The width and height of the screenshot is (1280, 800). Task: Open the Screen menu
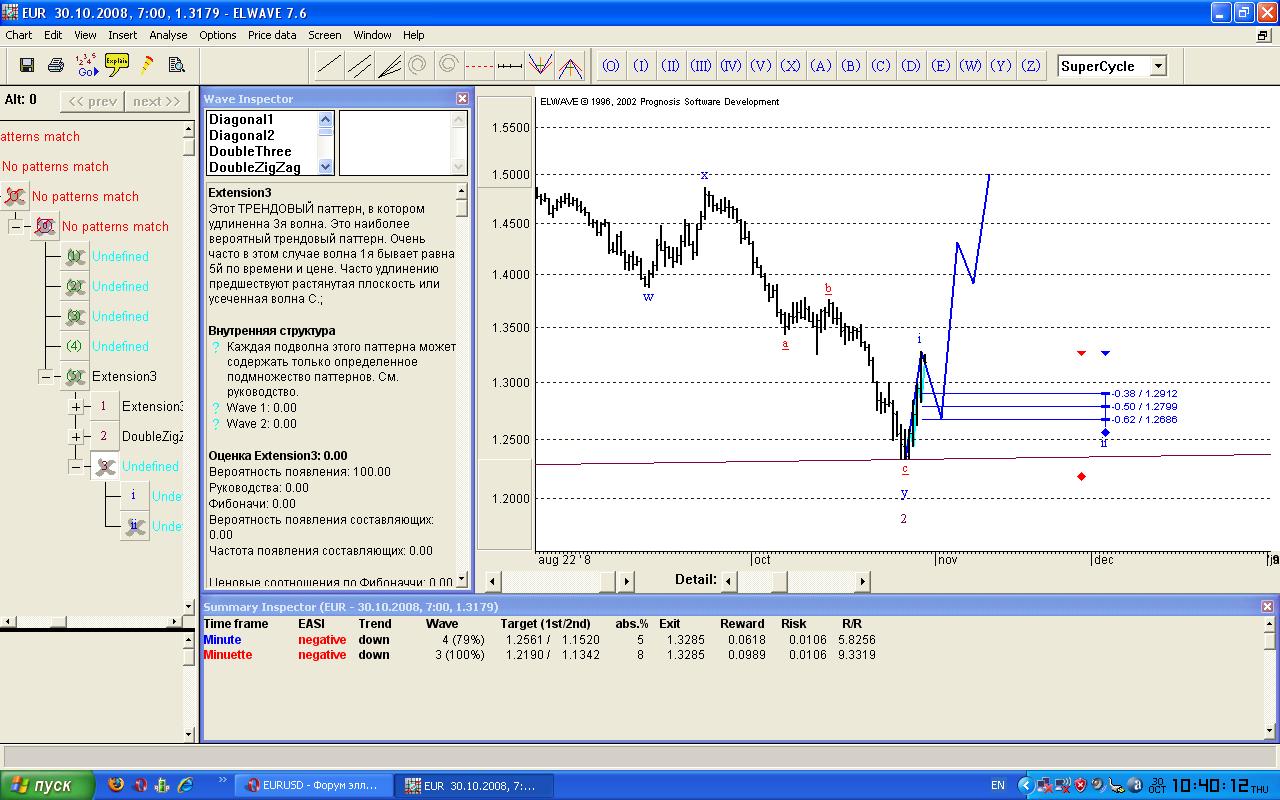[x=325, y=35]
